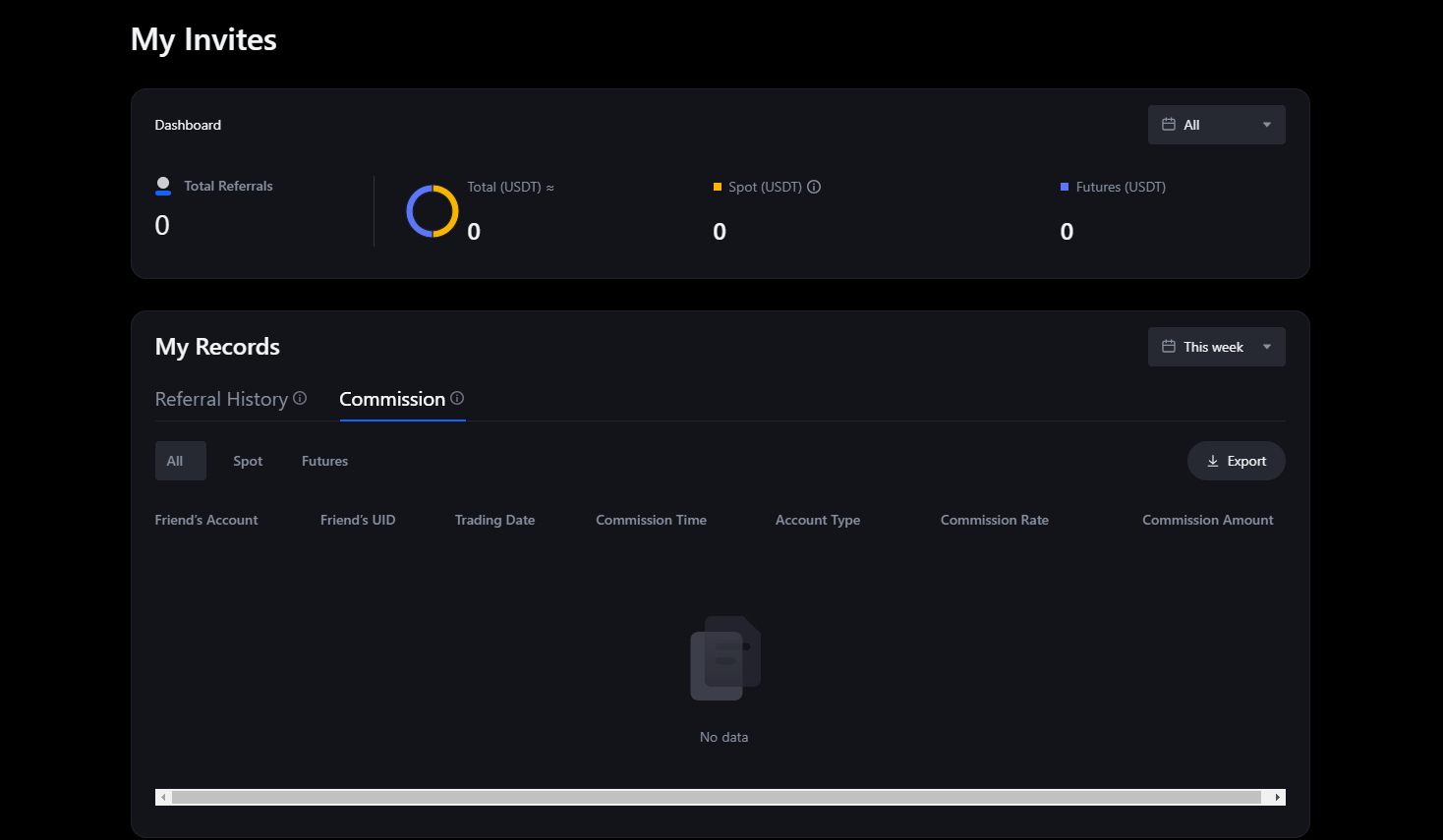Click the info icon beside Referral History

pos(300,398)
